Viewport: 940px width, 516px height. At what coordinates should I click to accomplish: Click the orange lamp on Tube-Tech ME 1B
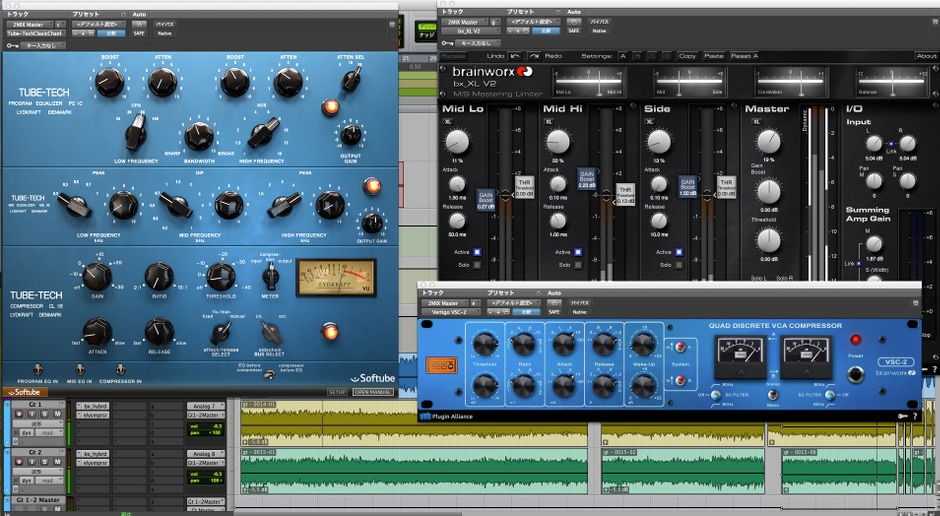(x=371, y=186)
